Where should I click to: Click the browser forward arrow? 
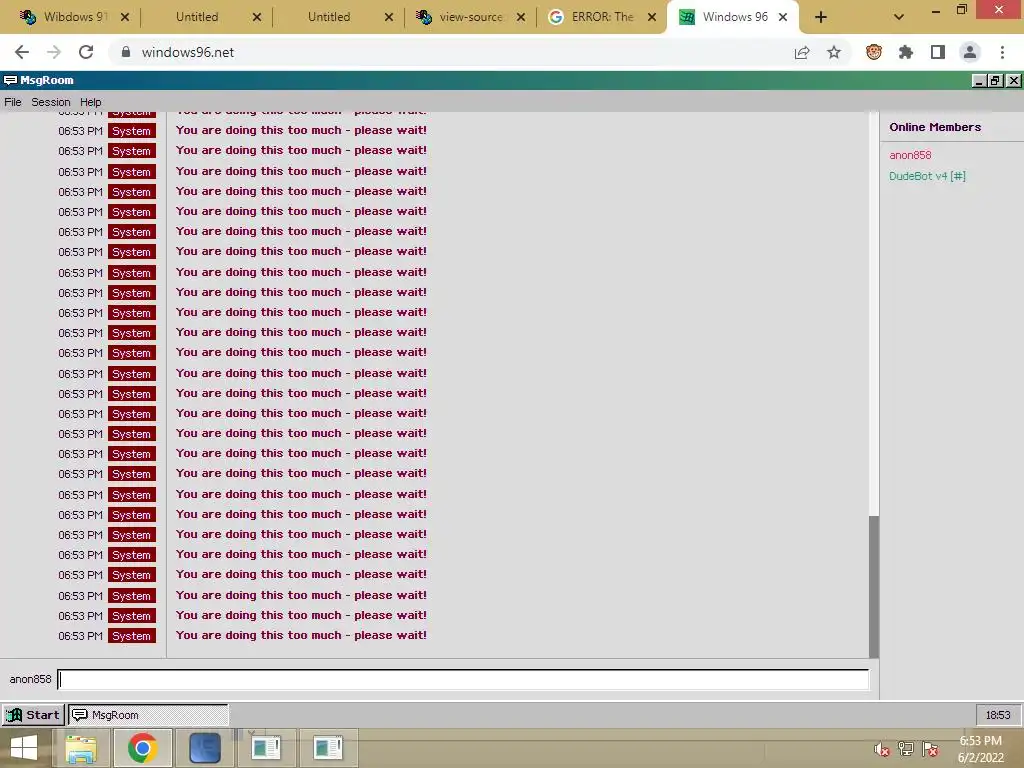tap(54, 52)
